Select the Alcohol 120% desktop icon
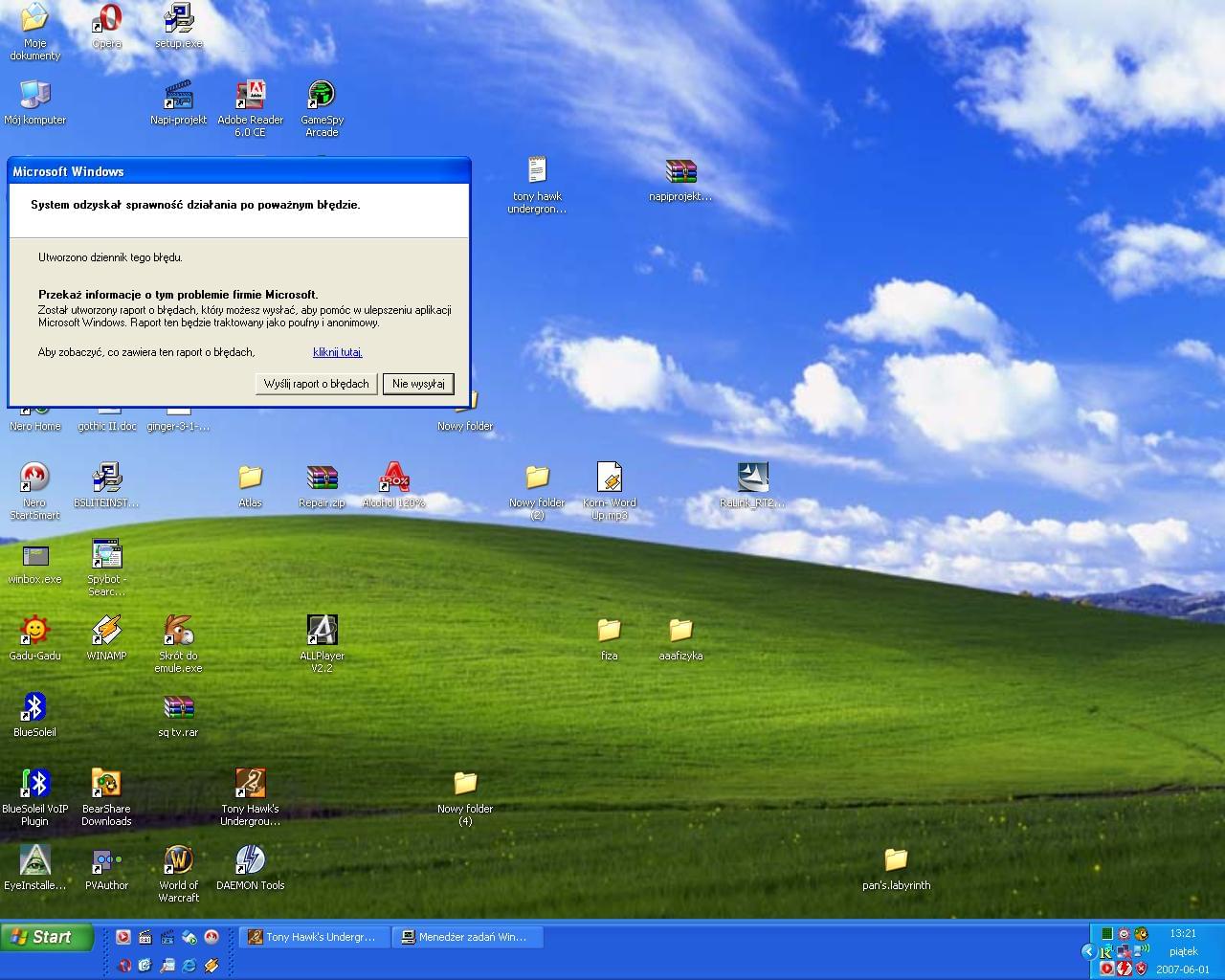 pyautogui.click(x=393, y=485)
